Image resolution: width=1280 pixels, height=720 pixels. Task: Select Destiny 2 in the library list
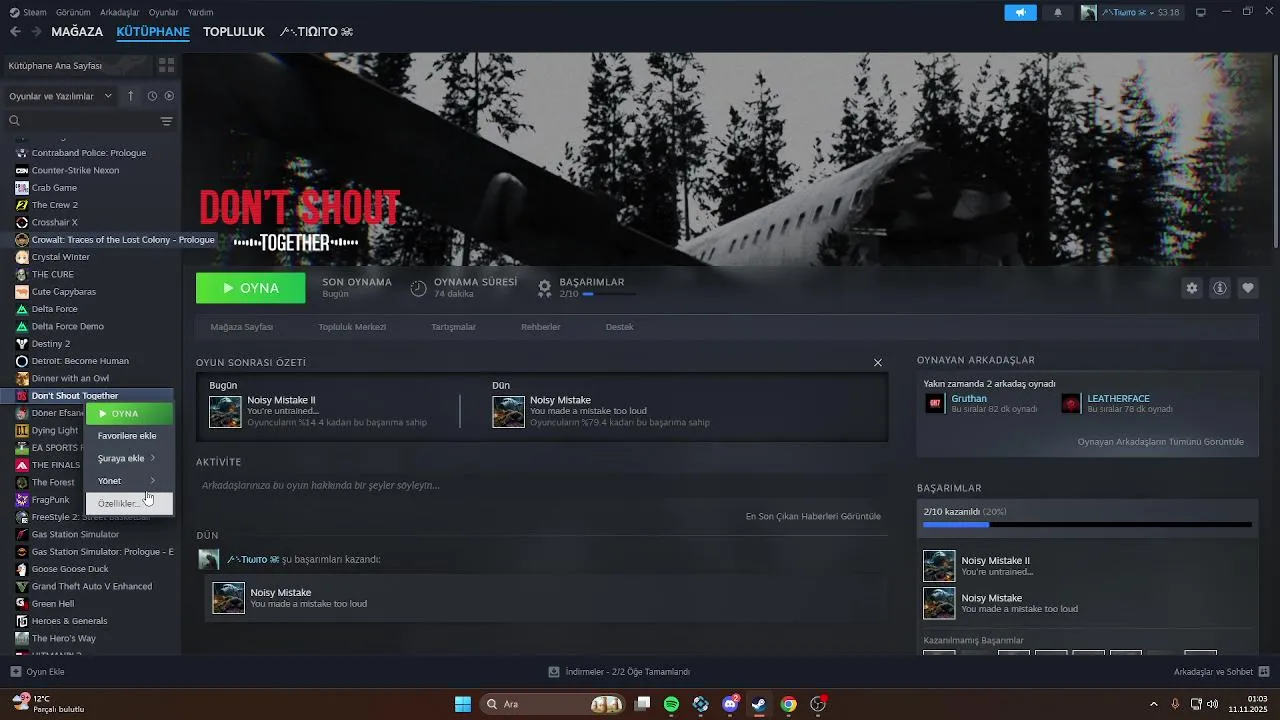point(51,343)
